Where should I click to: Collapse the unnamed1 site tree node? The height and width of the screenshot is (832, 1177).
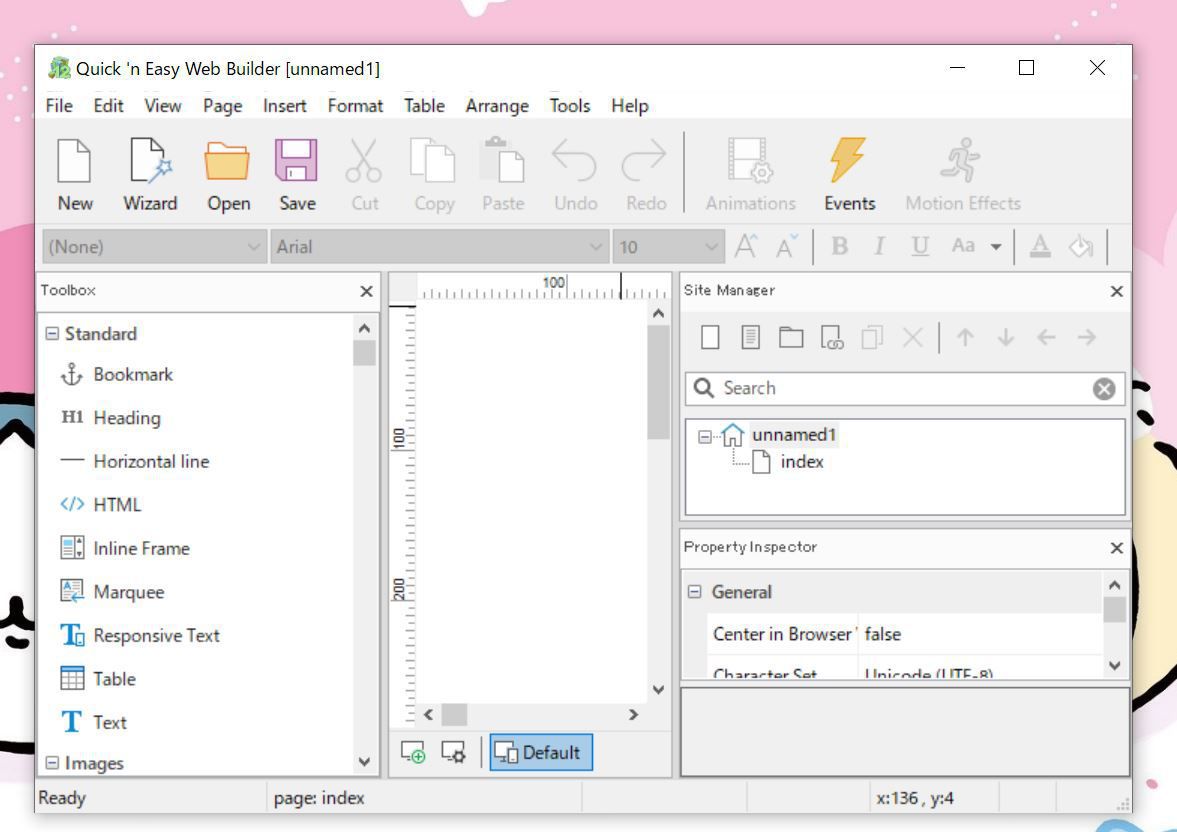coord(704,436)
